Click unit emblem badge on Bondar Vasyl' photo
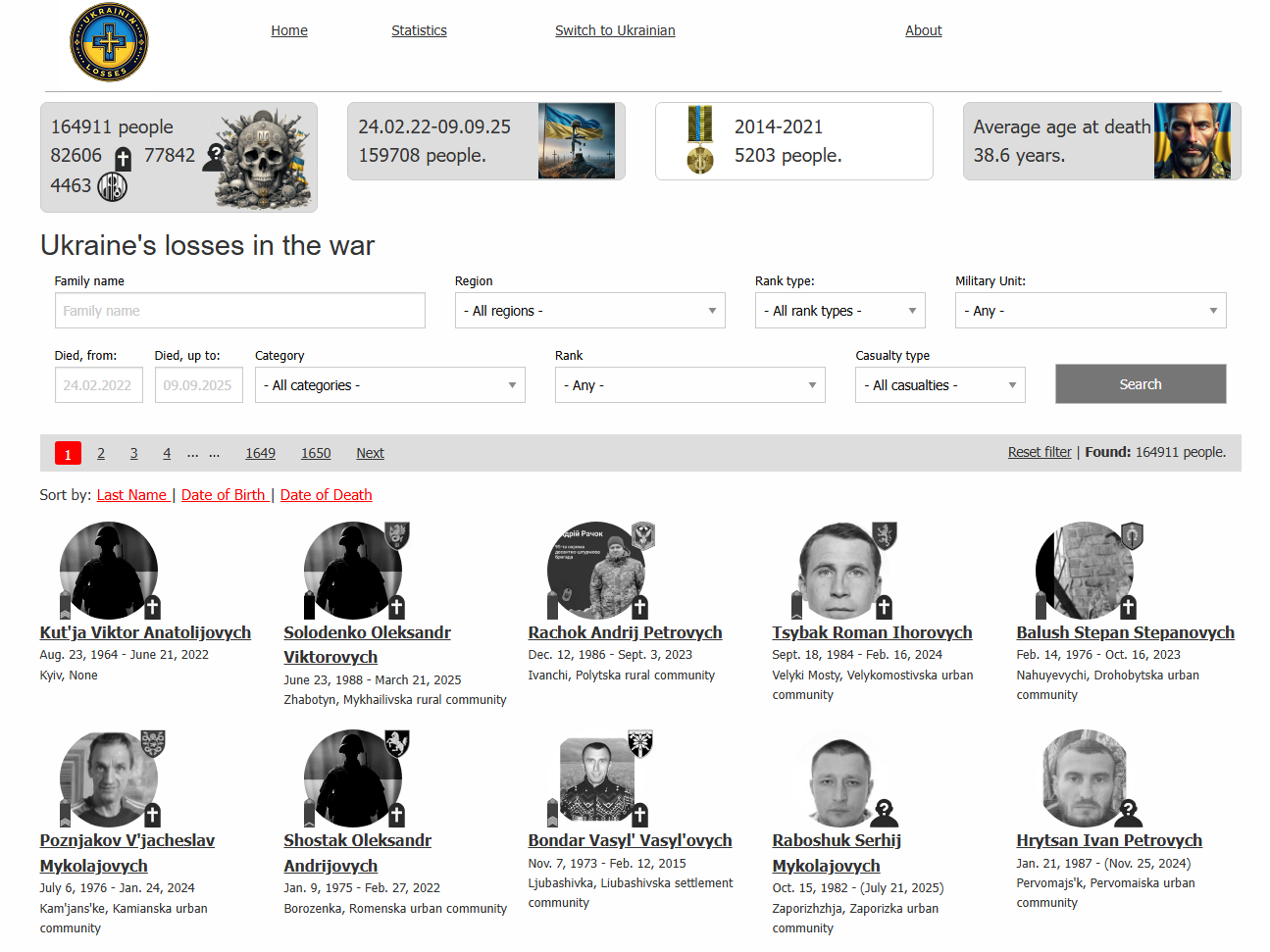The width and height of the screenshot is (1270, 952). point(640,744)
